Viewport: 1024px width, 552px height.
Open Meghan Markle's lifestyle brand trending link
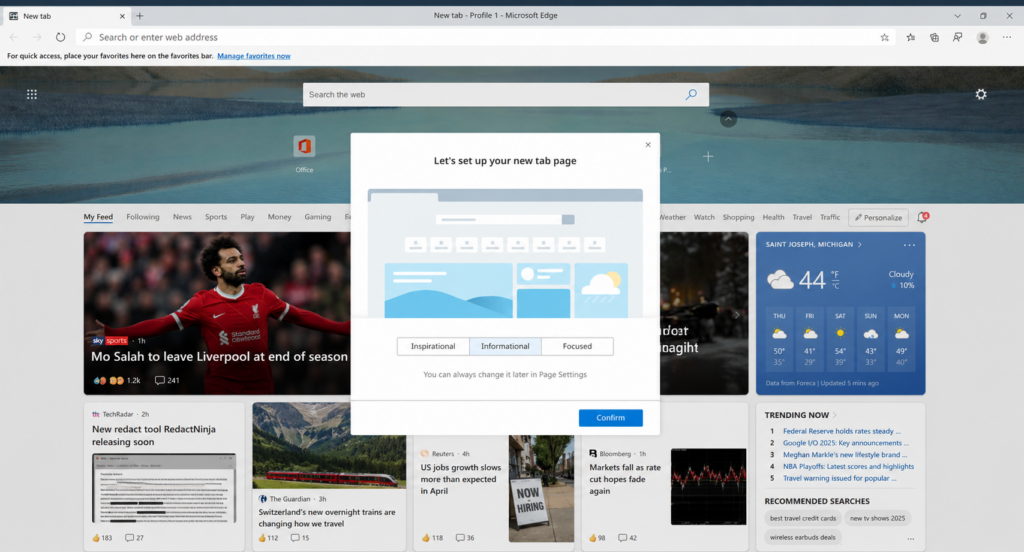pos(845,455)
